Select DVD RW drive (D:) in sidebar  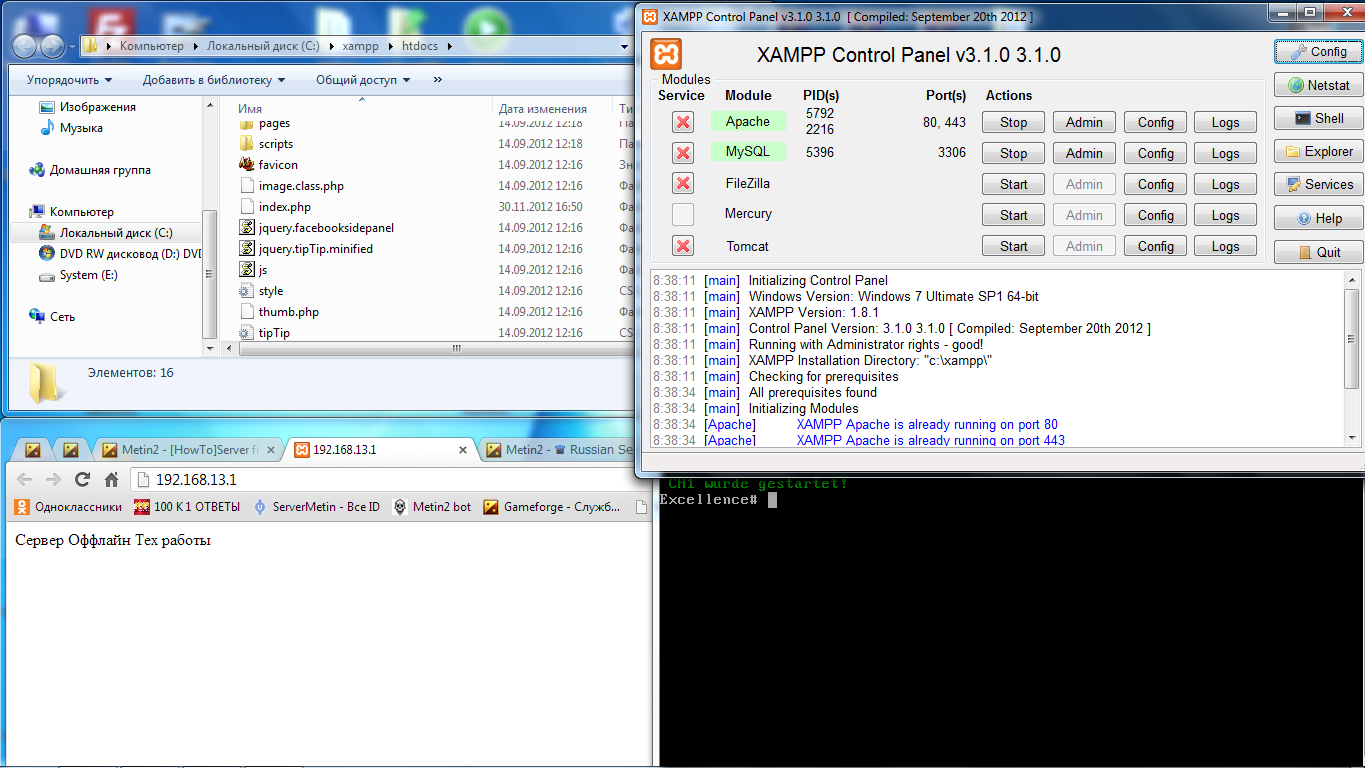pos(120,254)
